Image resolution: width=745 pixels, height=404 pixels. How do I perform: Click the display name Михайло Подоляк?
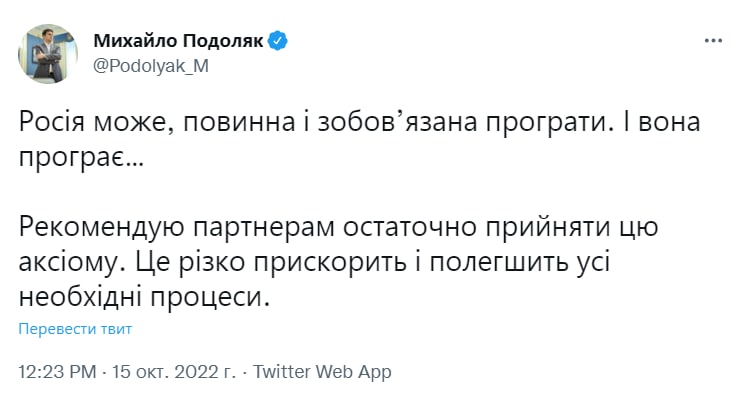[179, 41]
